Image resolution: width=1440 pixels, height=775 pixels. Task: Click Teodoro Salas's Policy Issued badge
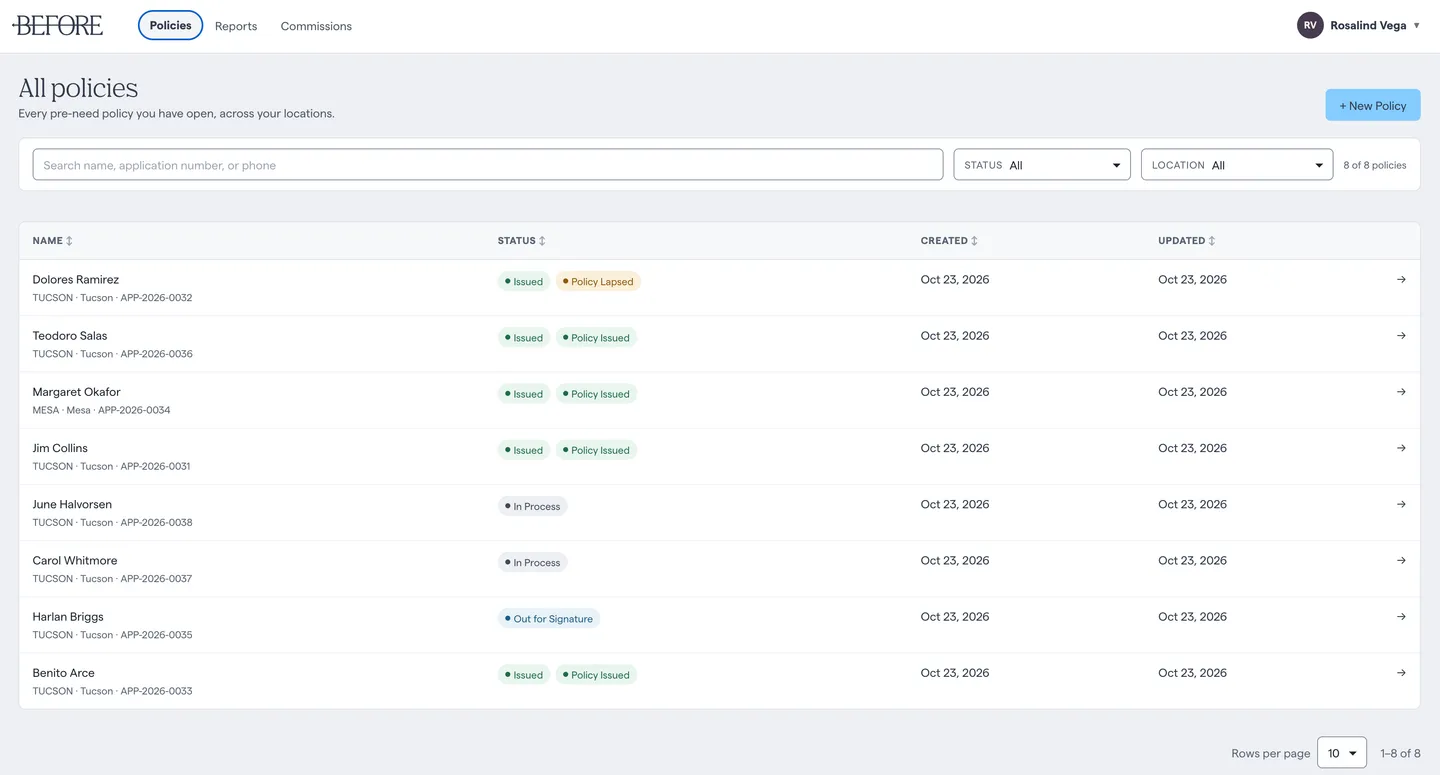(x=596, y=338)
